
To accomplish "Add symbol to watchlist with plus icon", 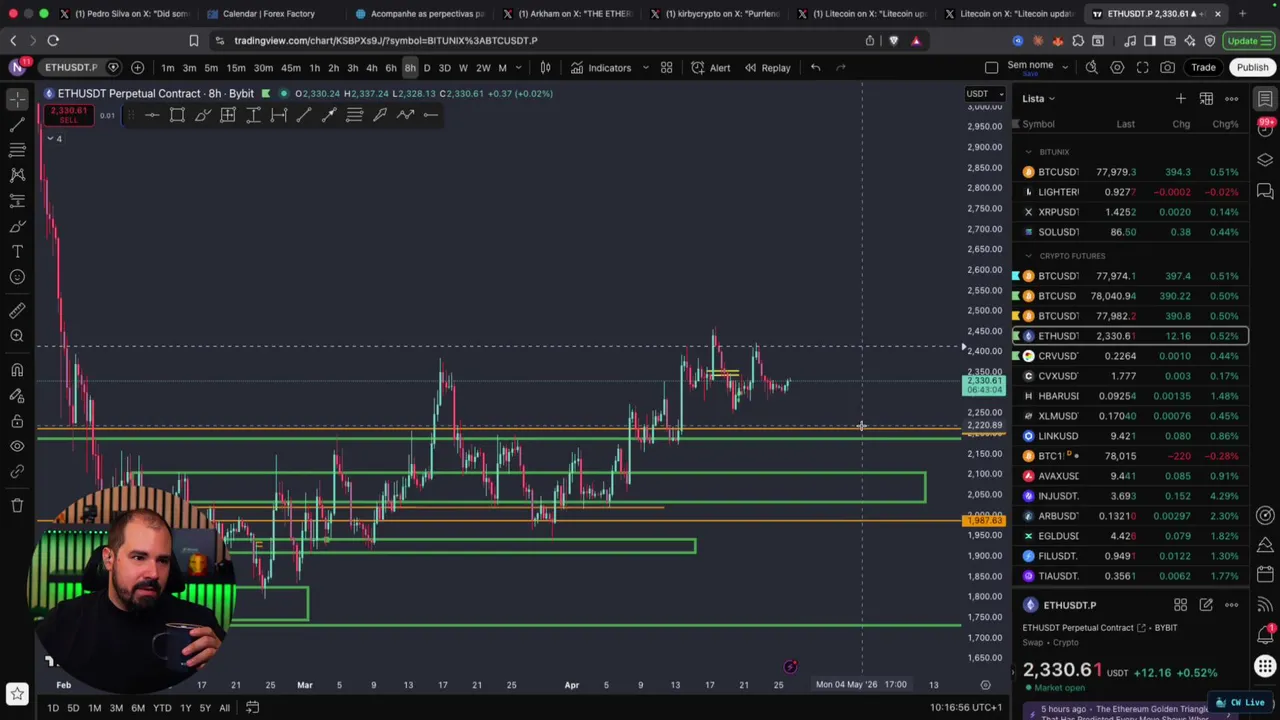I will coord(1181,98).
